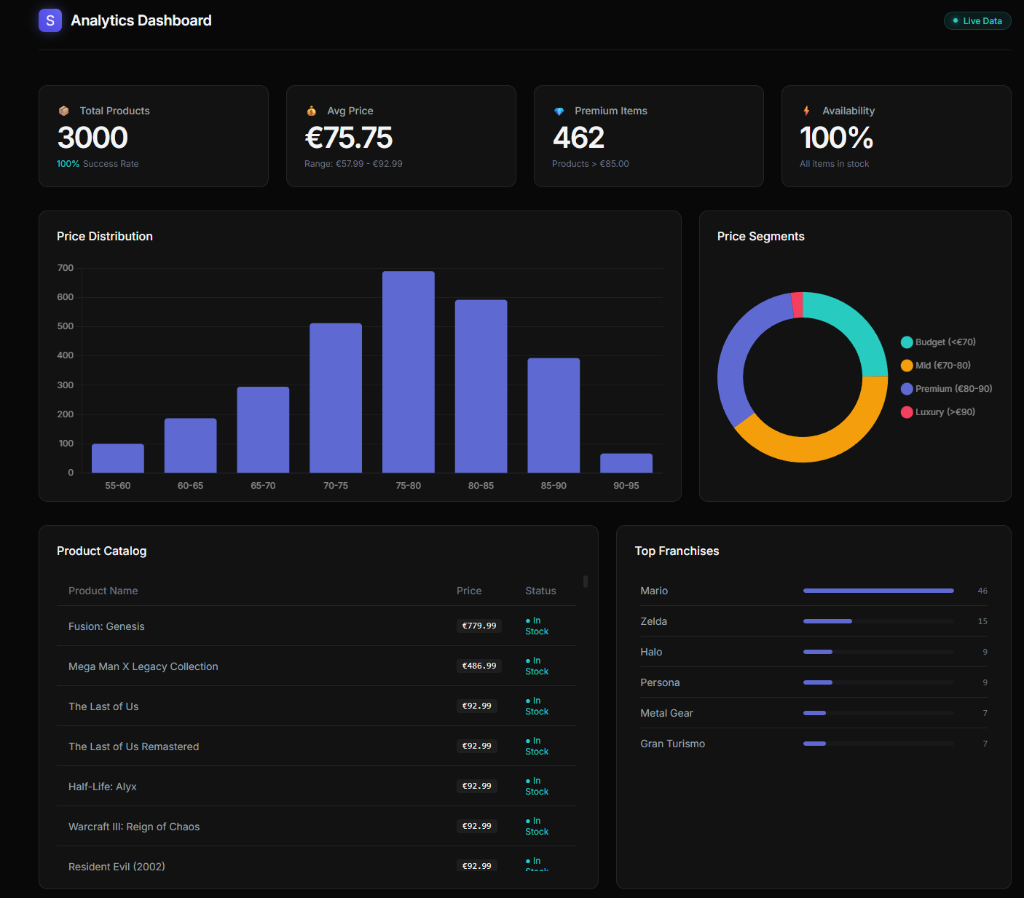The image size is (1024, 898).
Task: Click the Avg Price money bag icon
Action: (312, 111)
